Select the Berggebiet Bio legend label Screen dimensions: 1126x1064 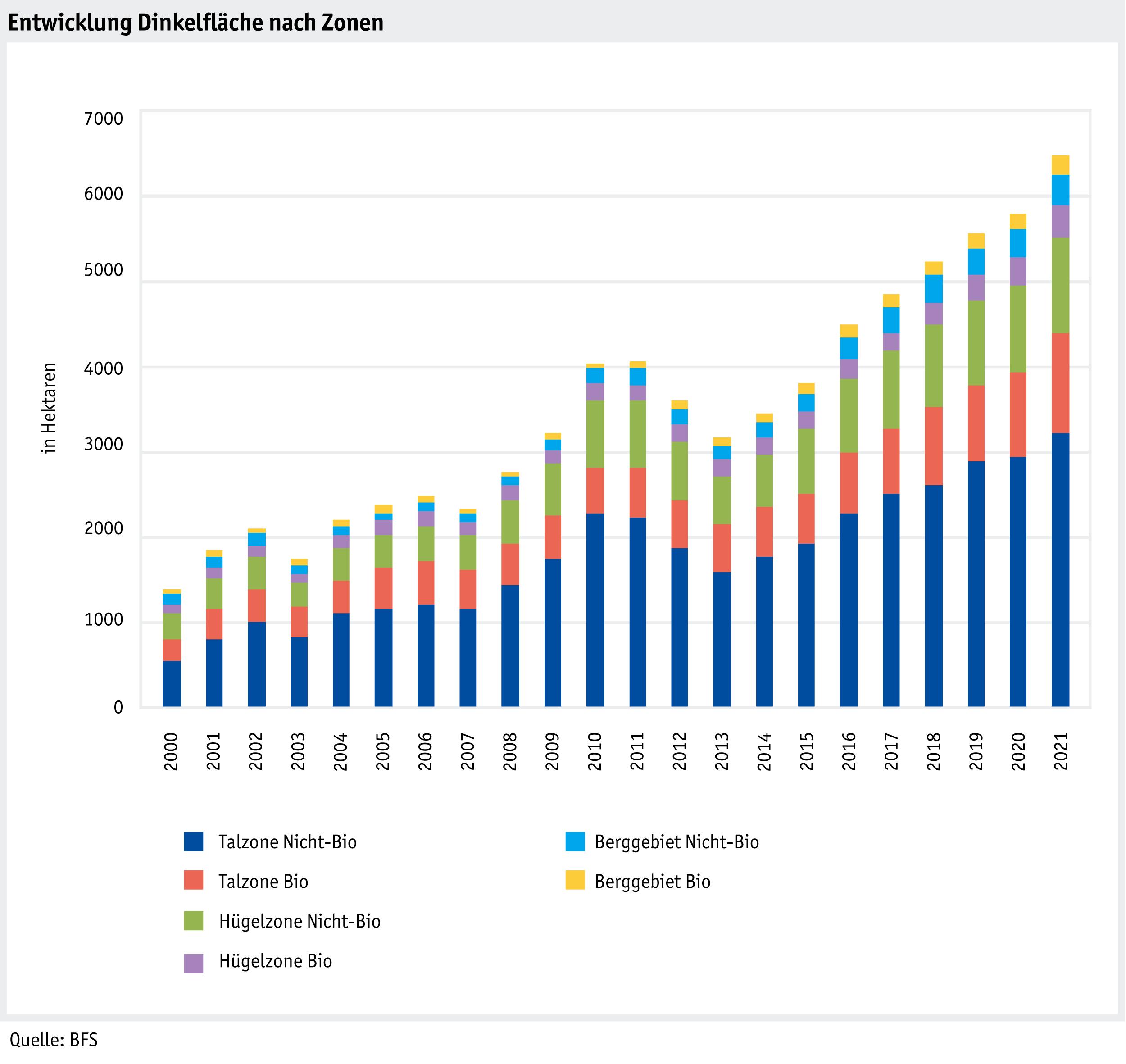click(x=652, y=882)
